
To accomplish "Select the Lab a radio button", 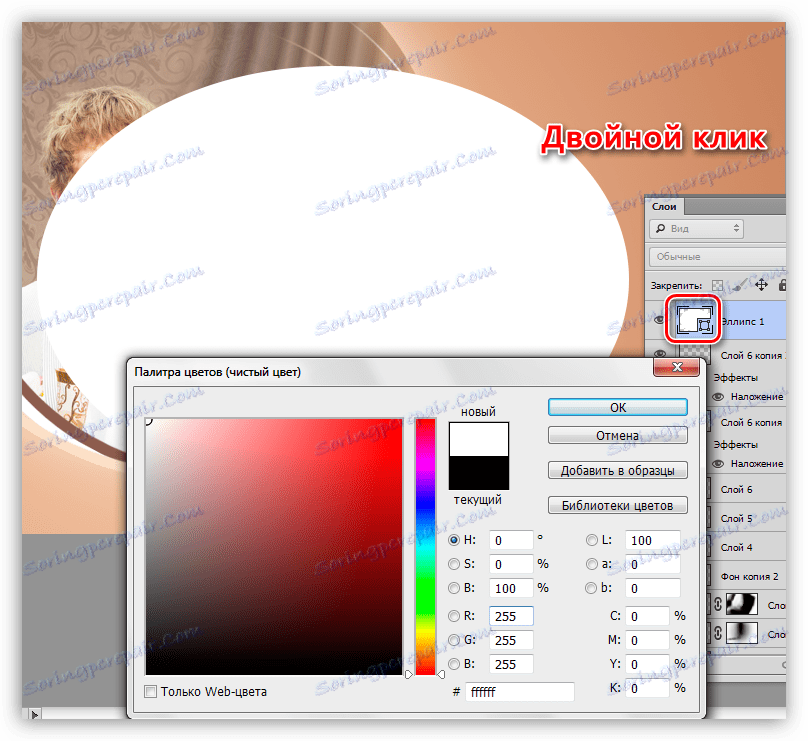I will pyautogui.click(x=591, y=564).
